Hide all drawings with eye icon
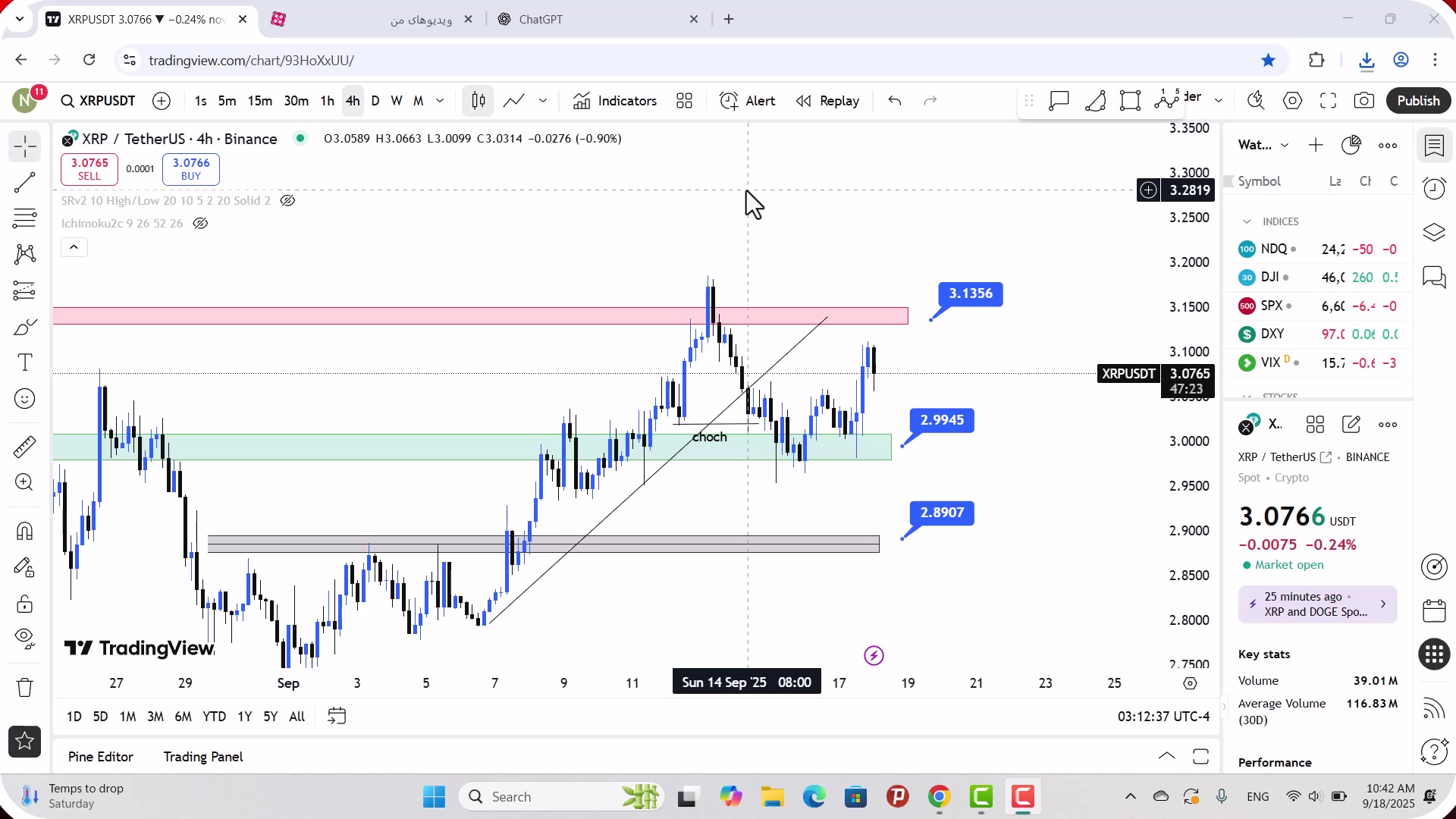This screenshot has width=1456, height=819. tap(25, 639)
